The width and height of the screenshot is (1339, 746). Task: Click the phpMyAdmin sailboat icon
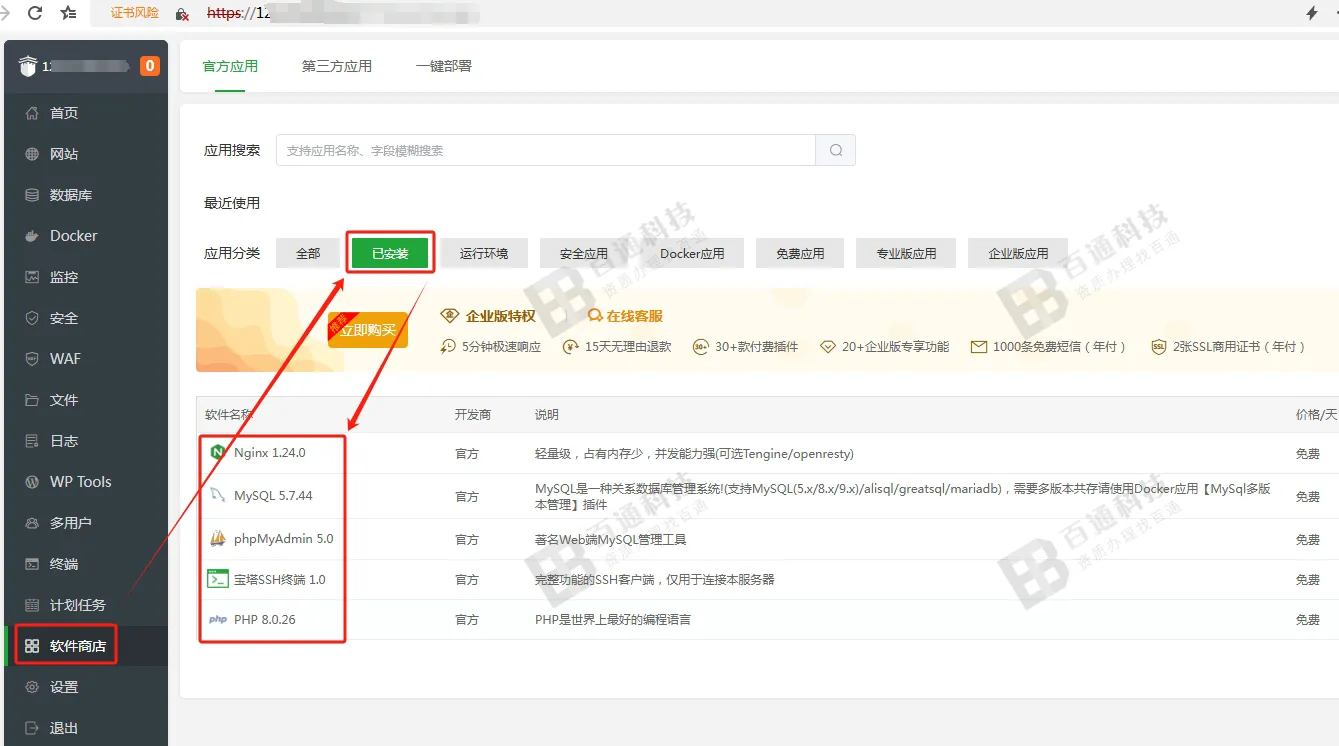click(x=217, y=539)
